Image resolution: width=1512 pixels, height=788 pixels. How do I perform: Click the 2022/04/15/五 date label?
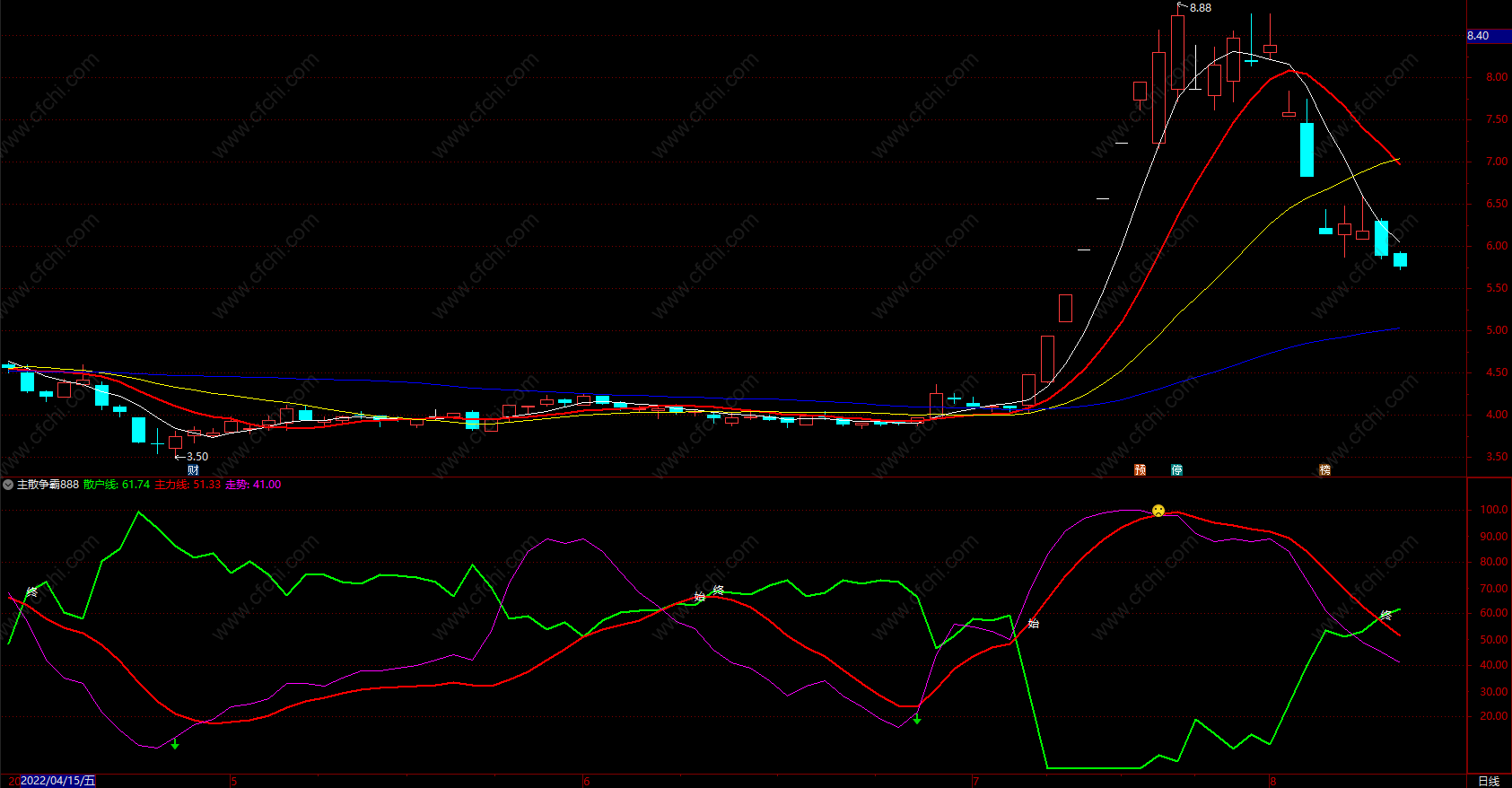58,781
